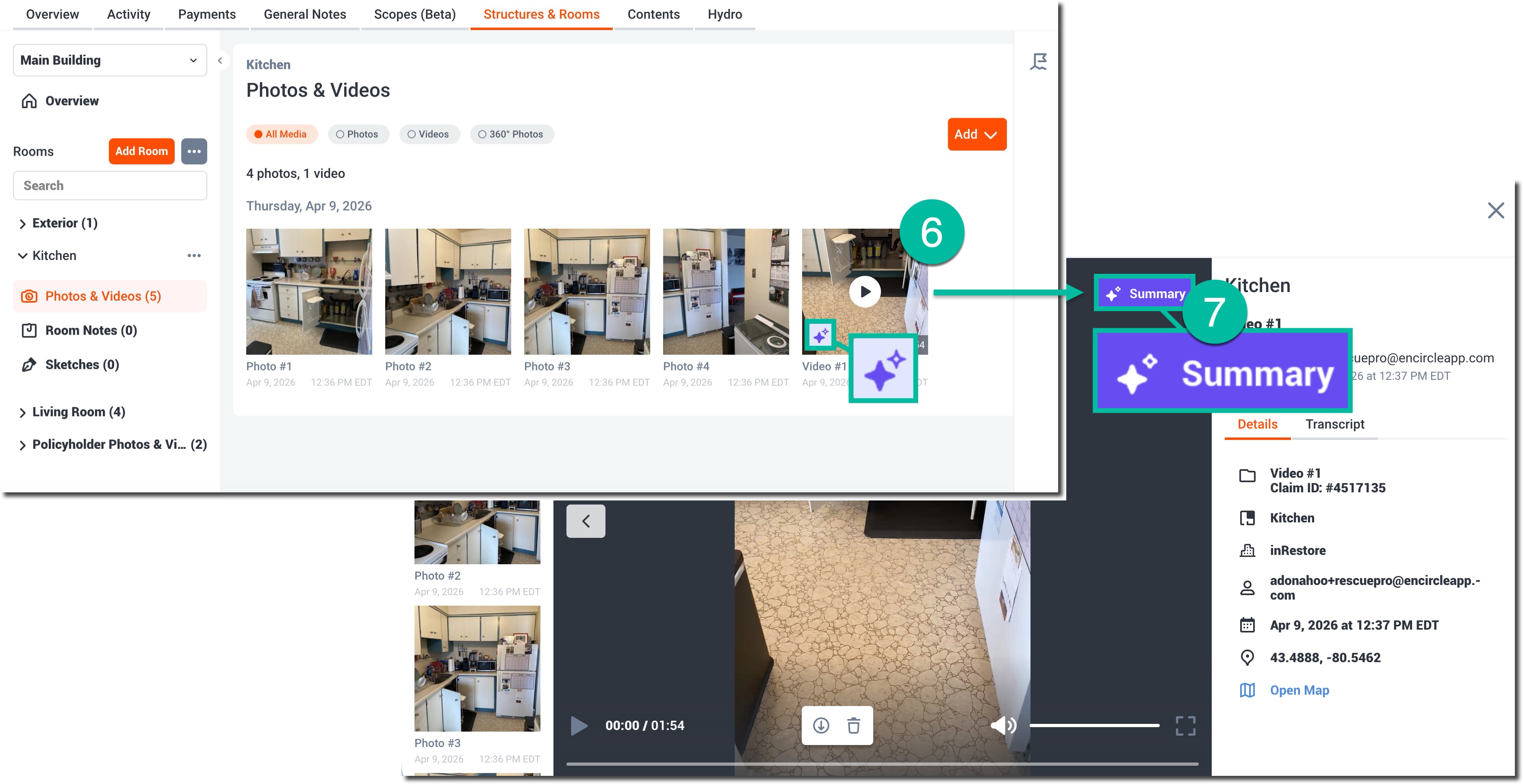The width and height of the screenshot is (1523, 784).
Task: Click the flag icon beside Kitchen panel
Action: pyautogui.click(x=1038, y=61)
